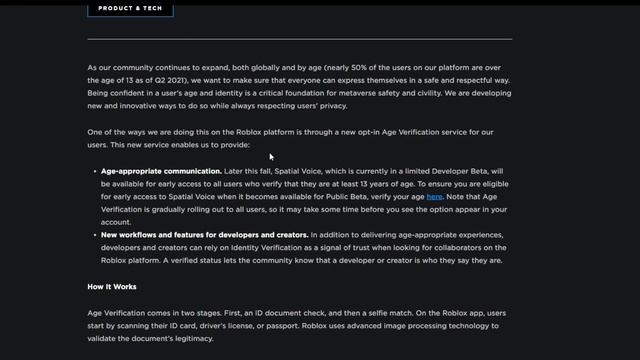Click "metaverse safety and civility" phrase
This screenshot has height=360, width=640.
390,93
